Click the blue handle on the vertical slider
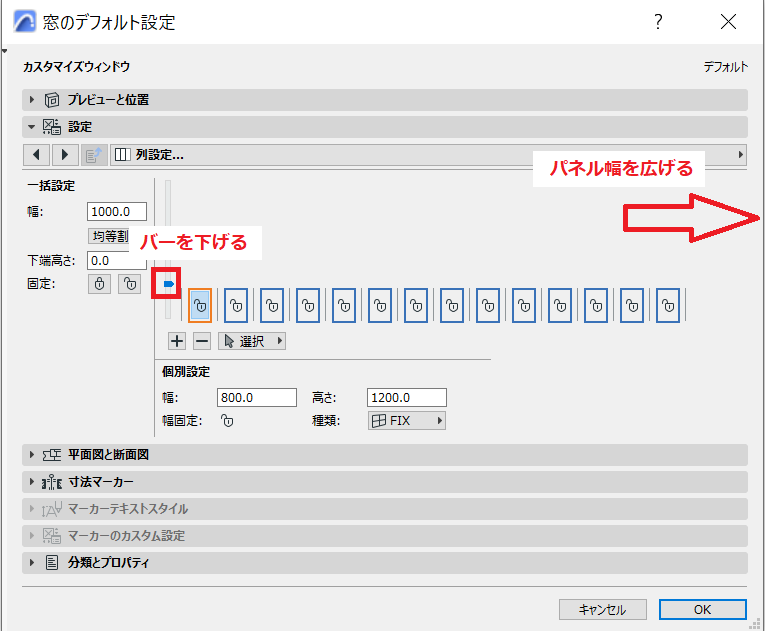Screen dimensions: 765x631 tap(169, 284)
